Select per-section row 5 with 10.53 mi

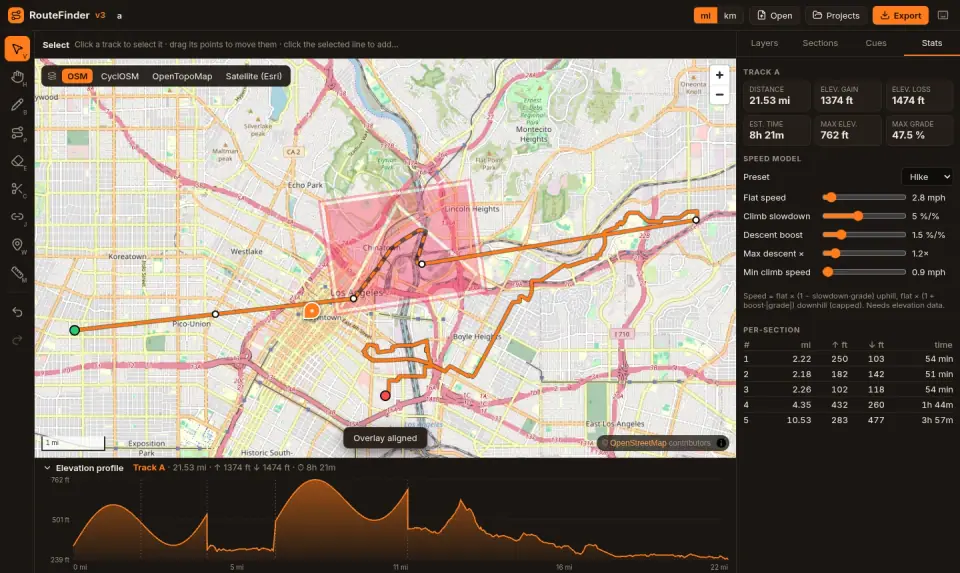848,420
